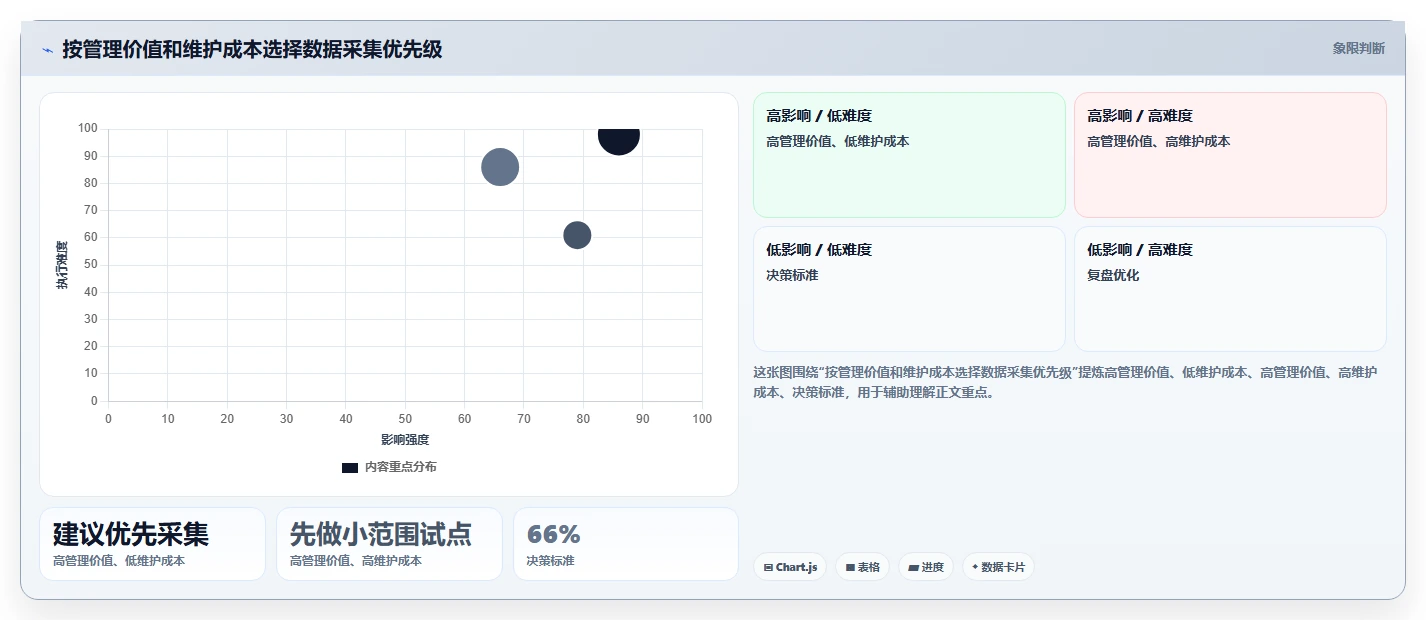Open the 高影响 / 高难度 quadrant card

pos(1230,155)
